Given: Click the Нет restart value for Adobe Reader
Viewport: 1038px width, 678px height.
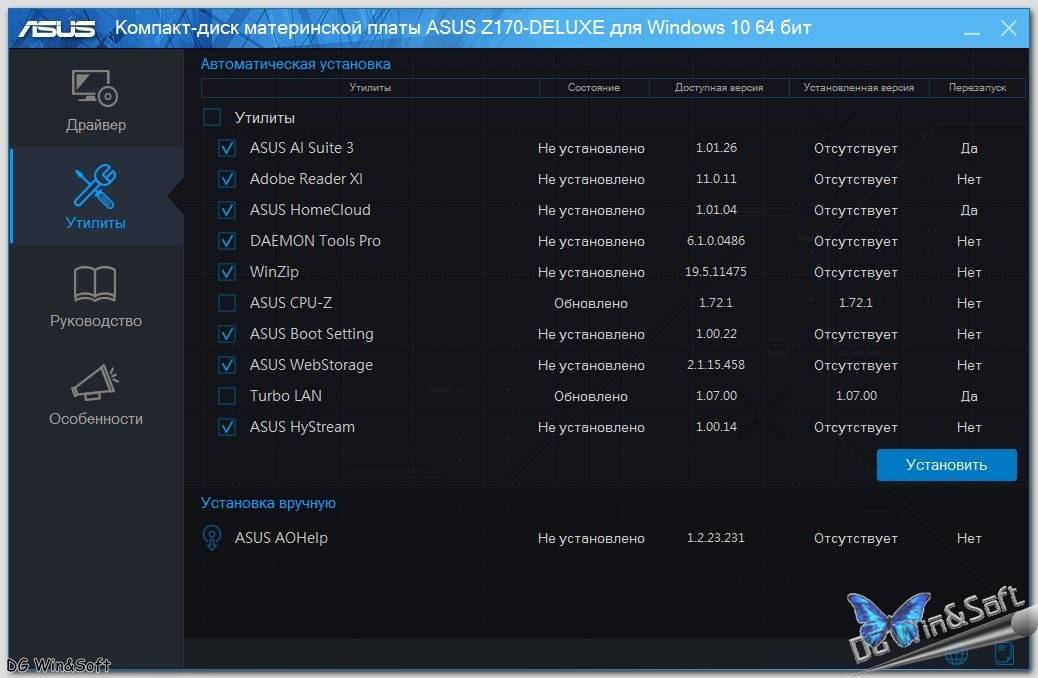Looking at the screenshot, I should tap(969, 179).
